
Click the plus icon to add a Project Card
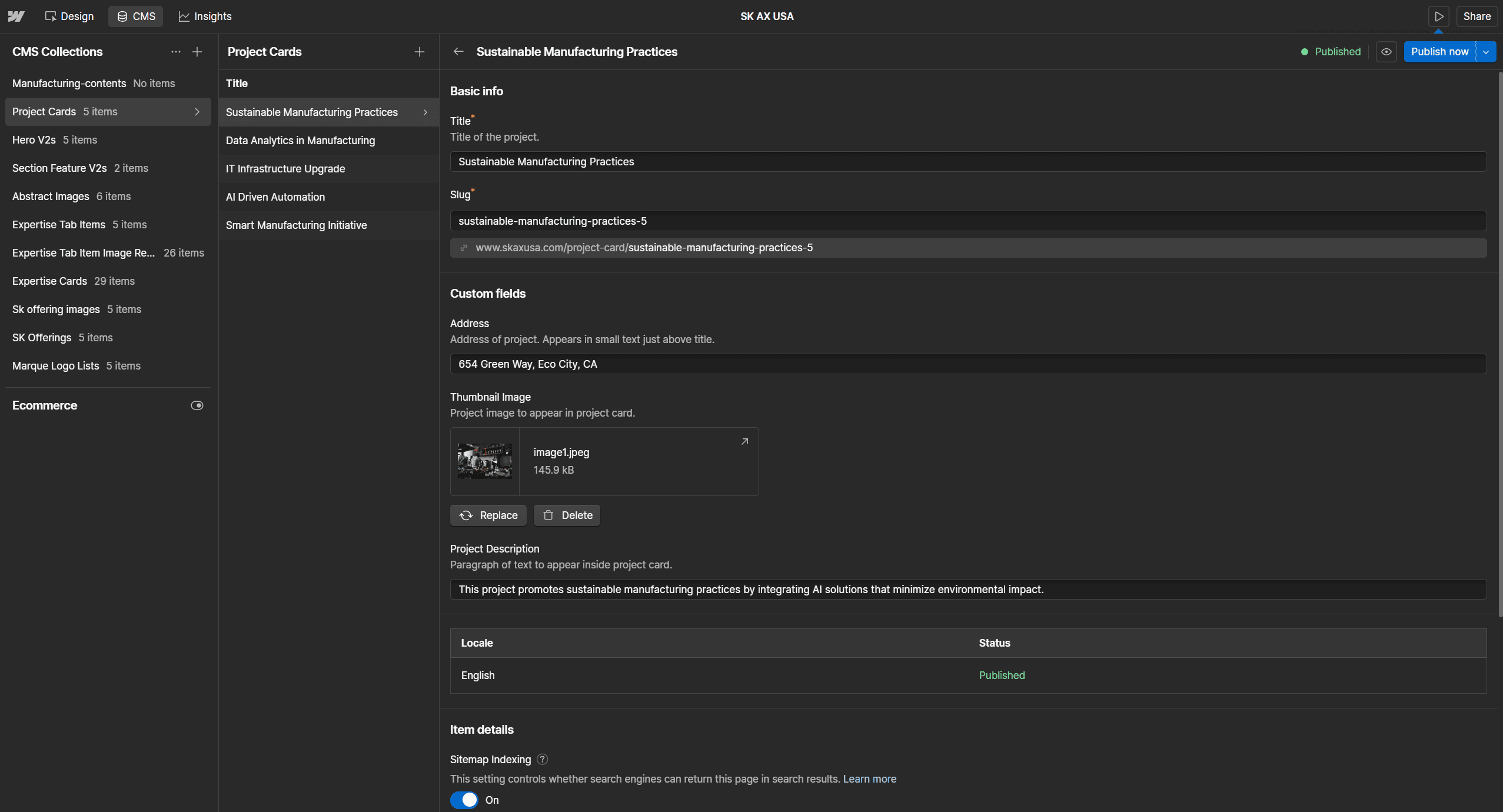(x=419, y=52)
